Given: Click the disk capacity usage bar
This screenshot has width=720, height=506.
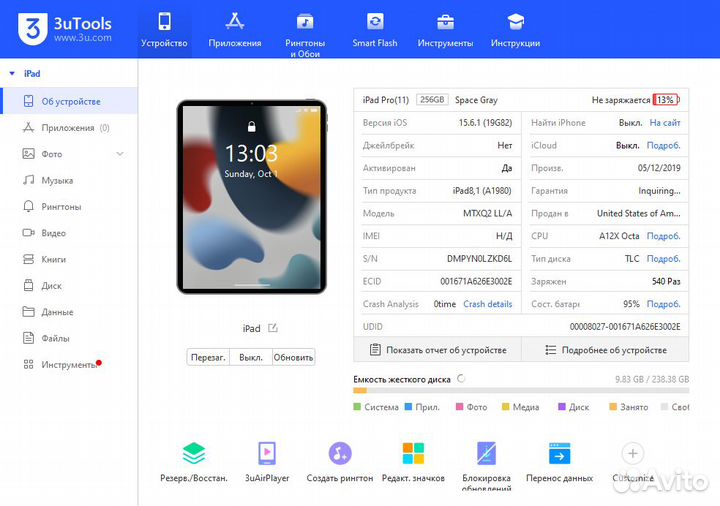Looking at the screenshot, I should [x=521, y=390].
